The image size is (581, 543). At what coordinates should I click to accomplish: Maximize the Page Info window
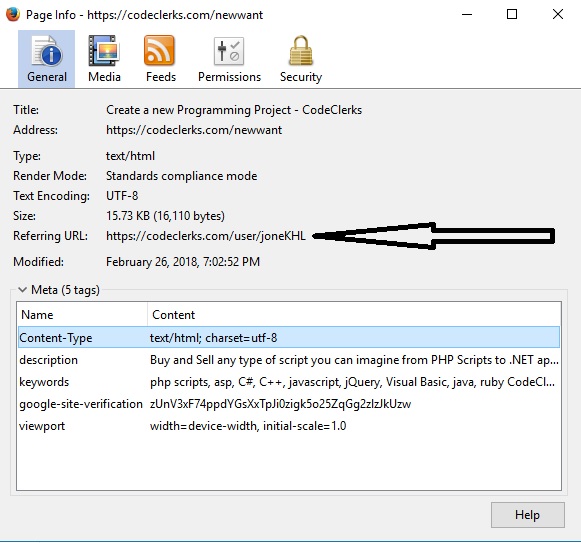point(512,14)
